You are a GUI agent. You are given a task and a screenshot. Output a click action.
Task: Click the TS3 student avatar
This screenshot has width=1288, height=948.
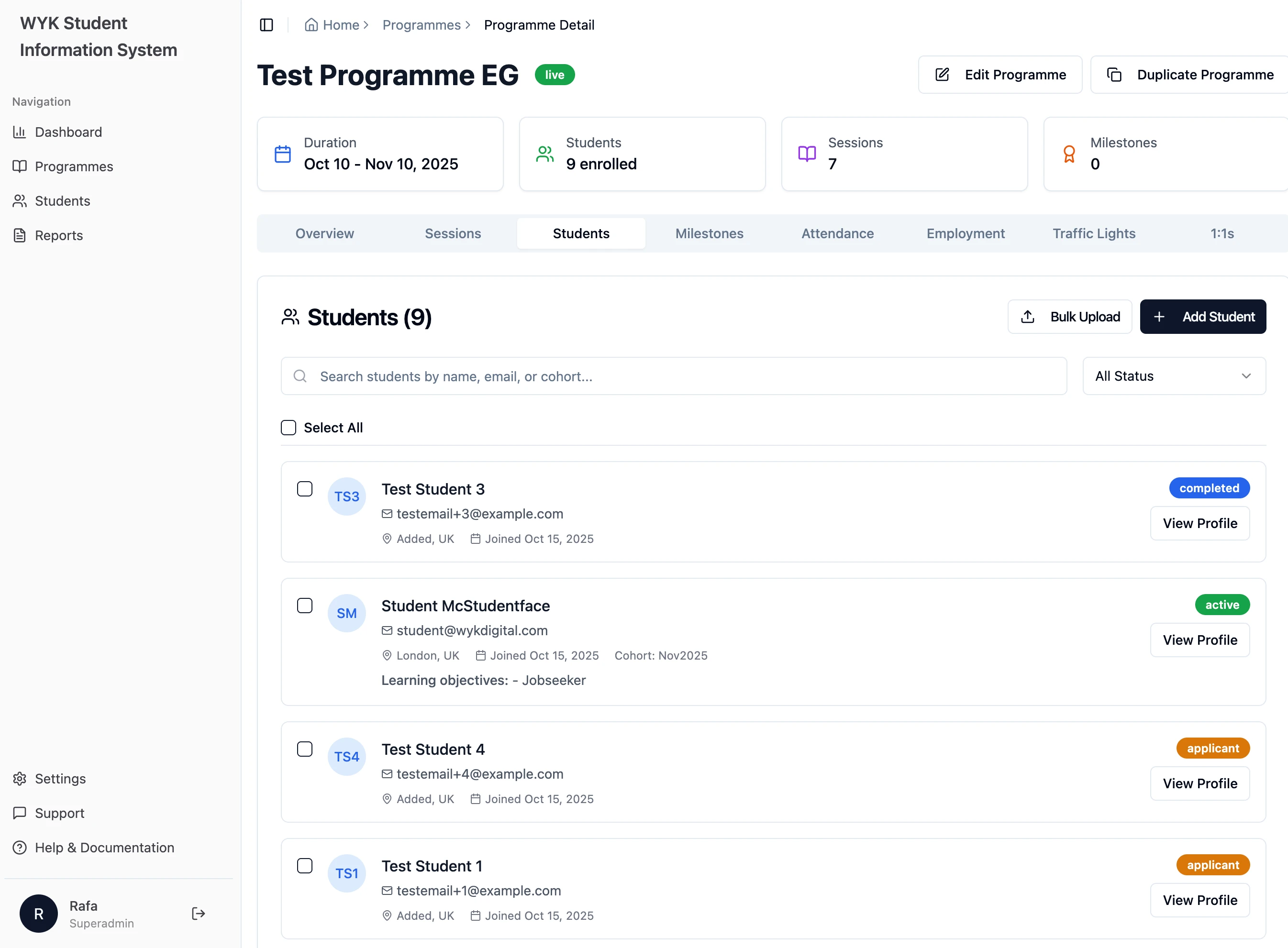[347, 496]
